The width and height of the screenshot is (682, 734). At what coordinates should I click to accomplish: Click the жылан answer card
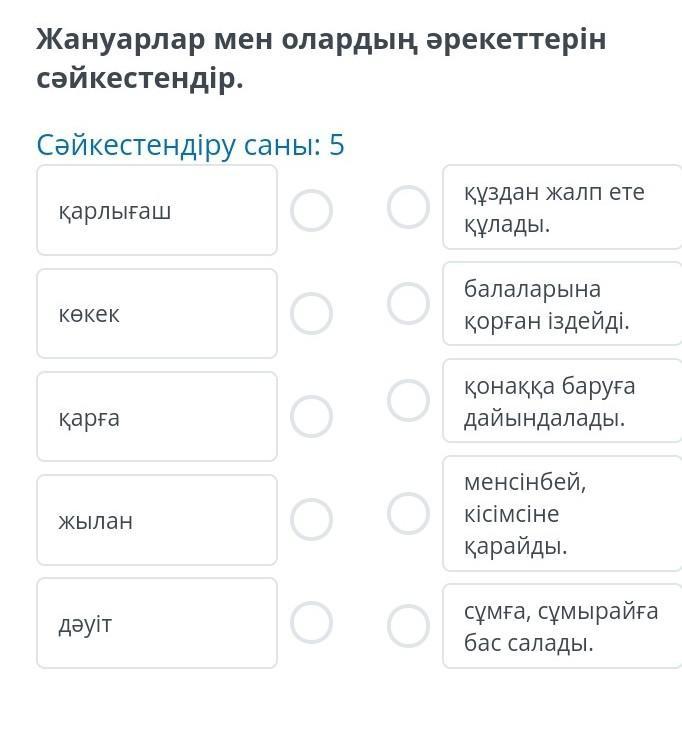click(x=157, y=520)
